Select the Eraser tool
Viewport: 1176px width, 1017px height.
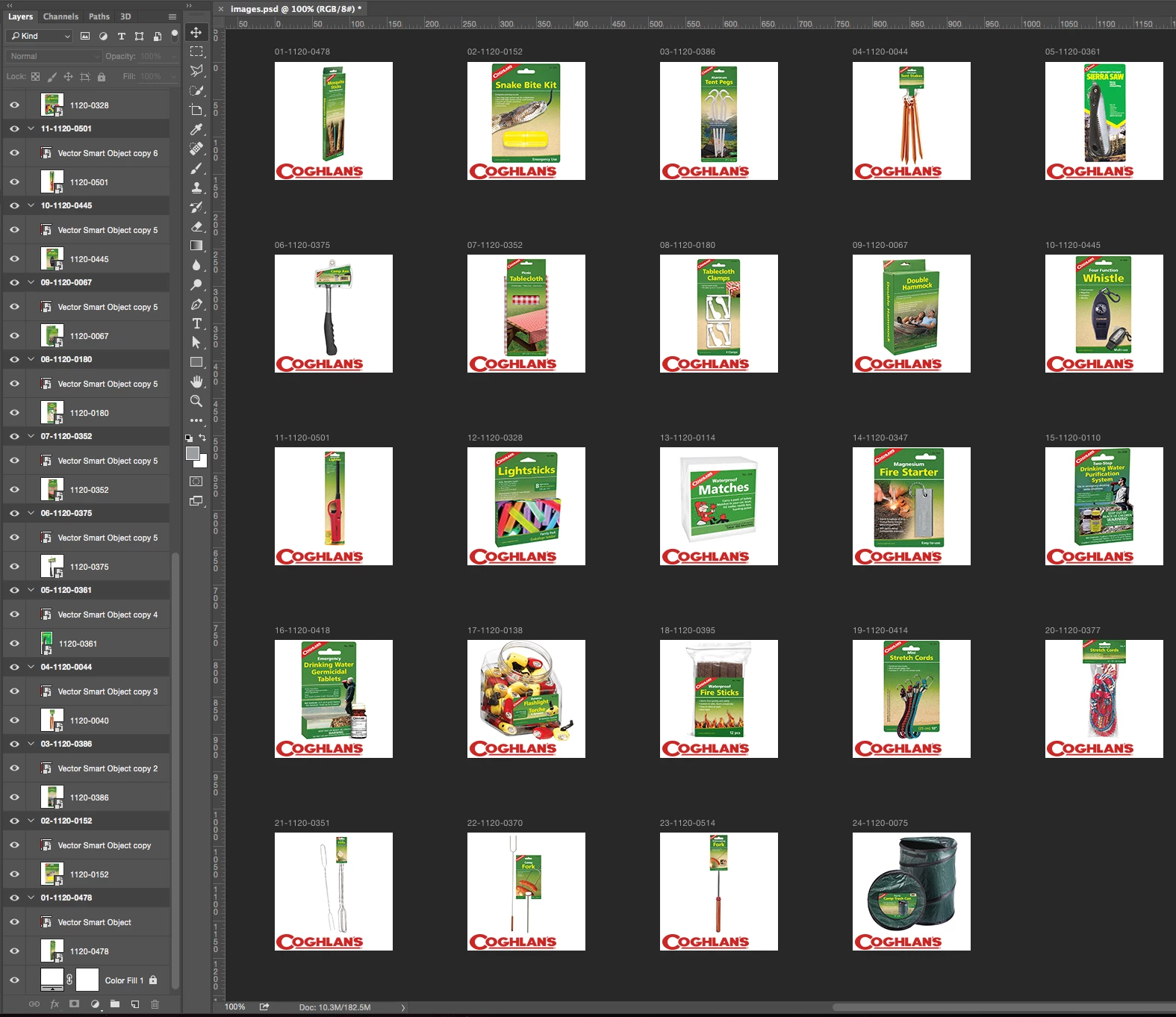pyautogui.click(x=196, y=226)
